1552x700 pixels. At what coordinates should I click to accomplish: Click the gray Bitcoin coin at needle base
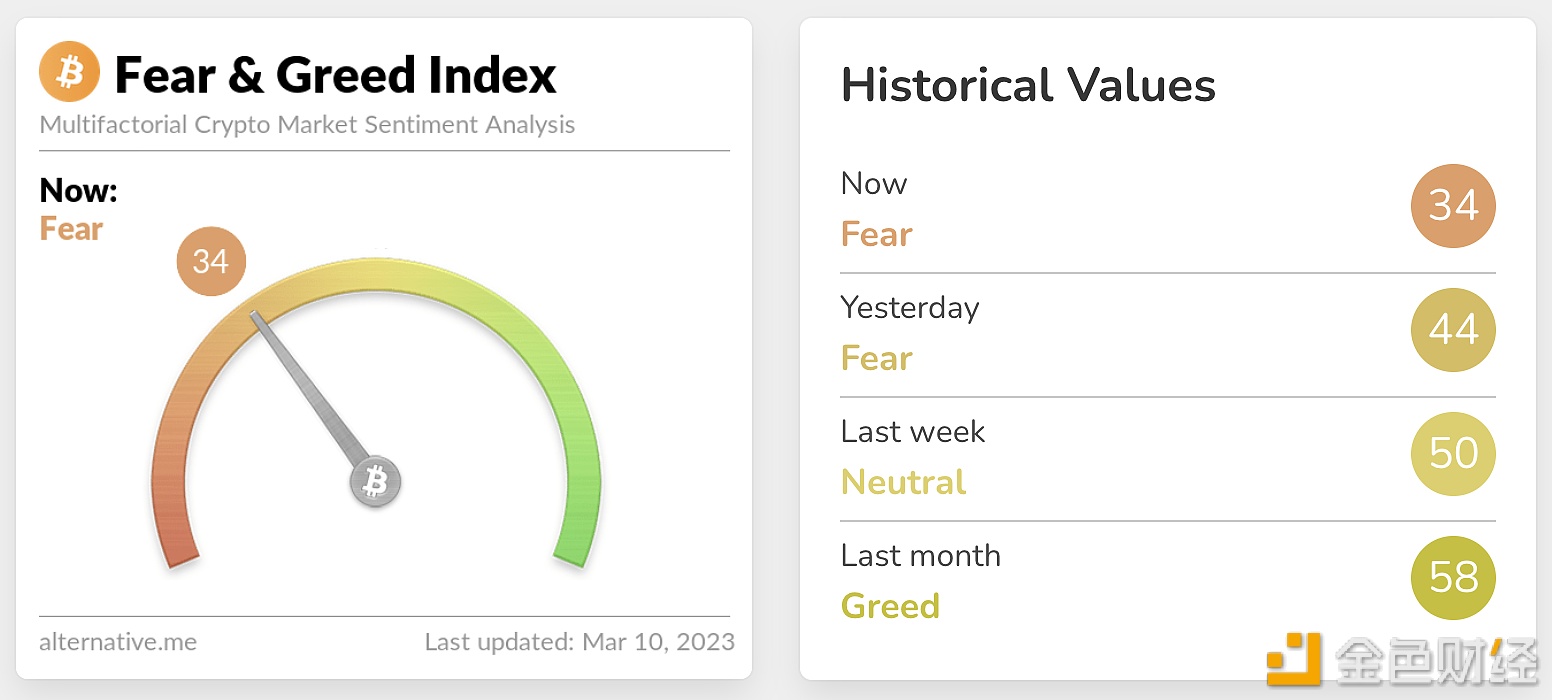tap(375, 483)
